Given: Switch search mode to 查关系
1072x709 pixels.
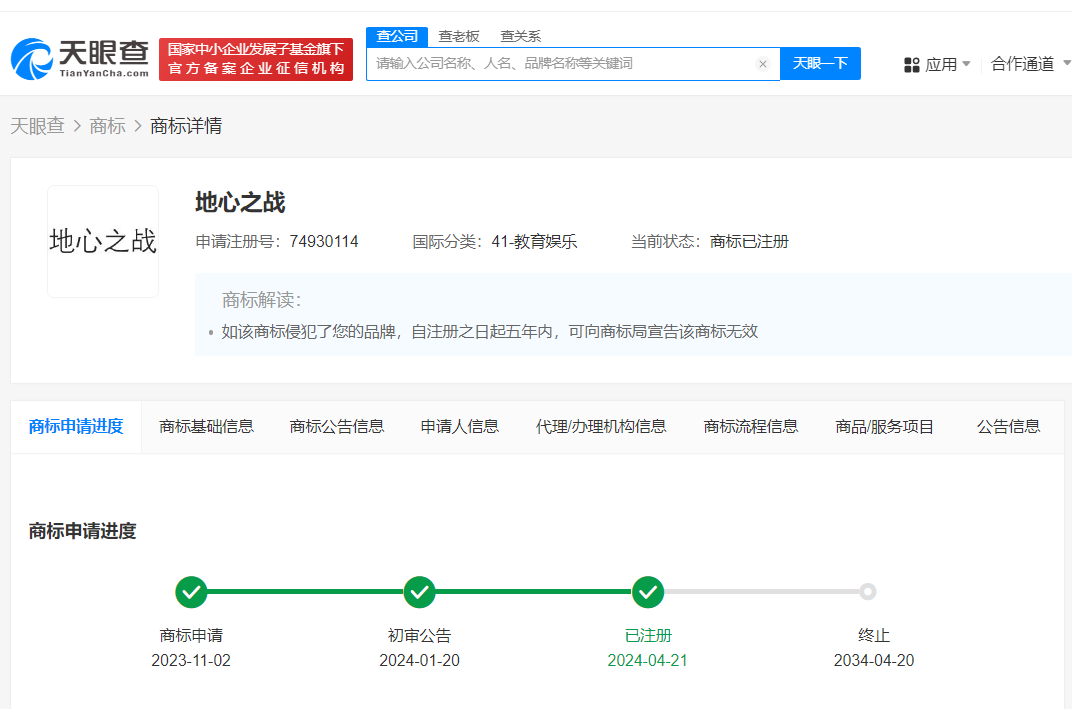Looking at the screenshot, I should coord(521,35).
